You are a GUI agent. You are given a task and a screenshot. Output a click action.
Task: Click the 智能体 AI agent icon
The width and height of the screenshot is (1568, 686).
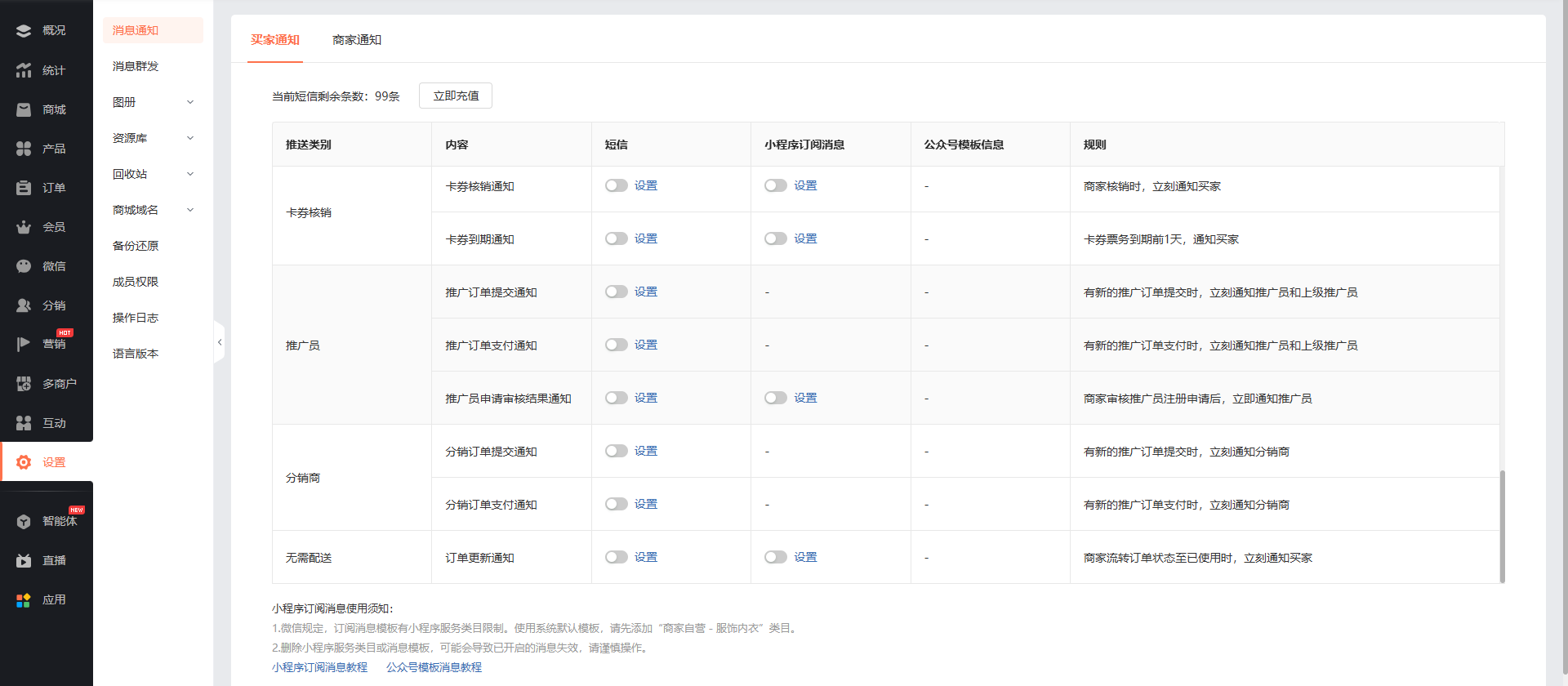coord(24,521)
